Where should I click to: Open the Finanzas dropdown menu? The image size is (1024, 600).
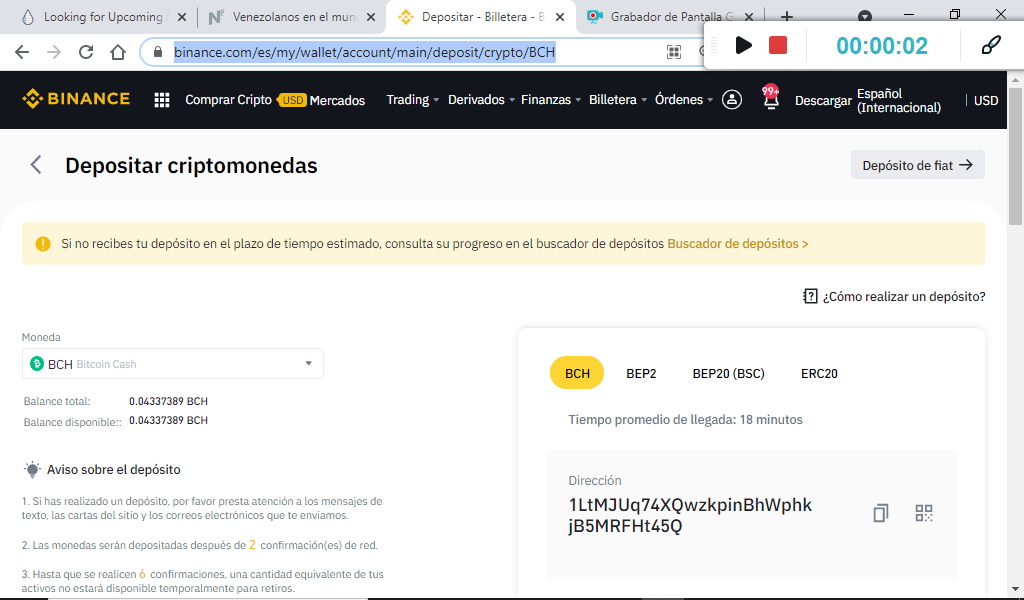tap(551, 100)
